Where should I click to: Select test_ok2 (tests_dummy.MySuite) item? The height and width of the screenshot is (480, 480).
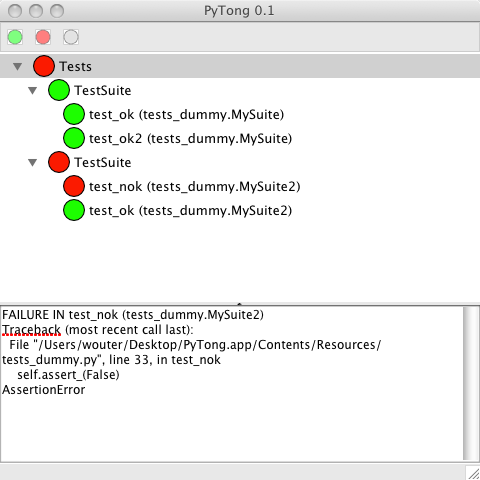pos(190,139)
